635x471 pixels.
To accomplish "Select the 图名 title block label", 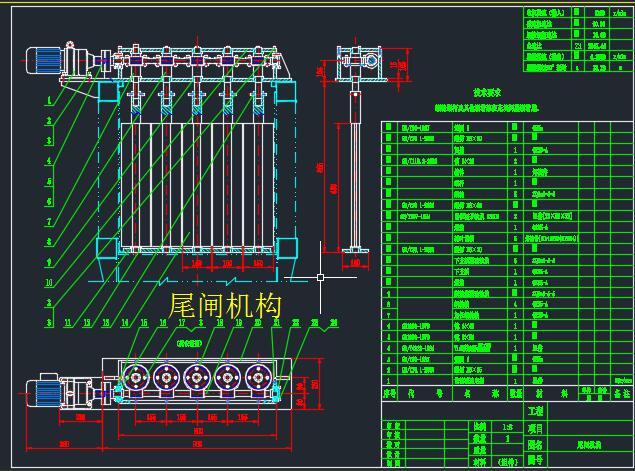I will (x=535, y=445).
